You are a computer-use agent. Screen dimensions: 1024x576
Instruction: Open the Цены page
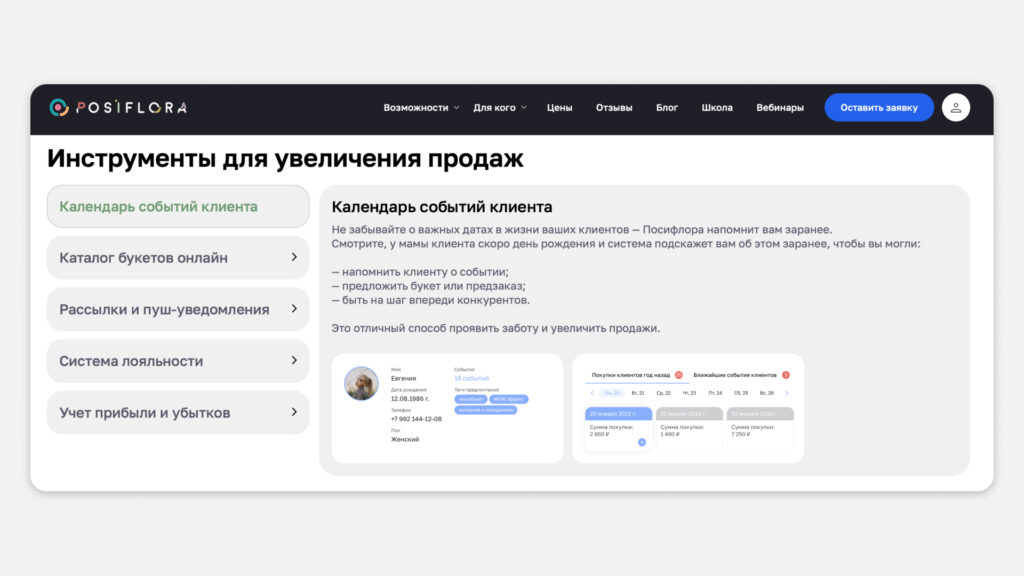560,108
